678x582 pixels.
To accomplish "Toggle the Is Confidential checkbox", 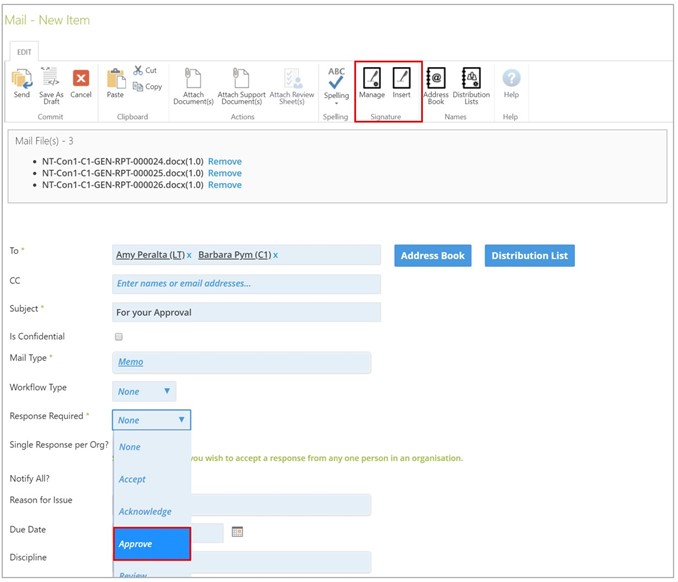I will tap(118, 336).
